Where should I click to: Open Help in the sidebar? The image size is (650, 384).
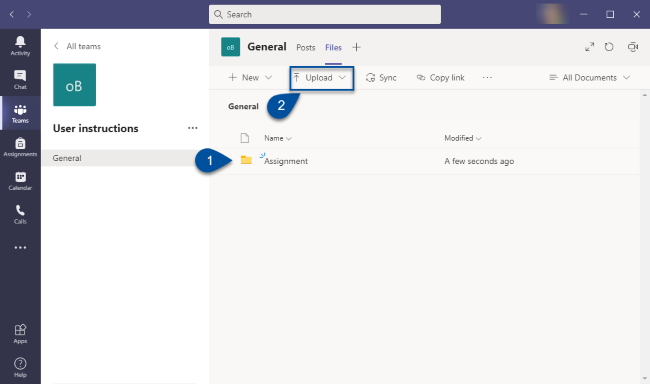tap(20, 367)
